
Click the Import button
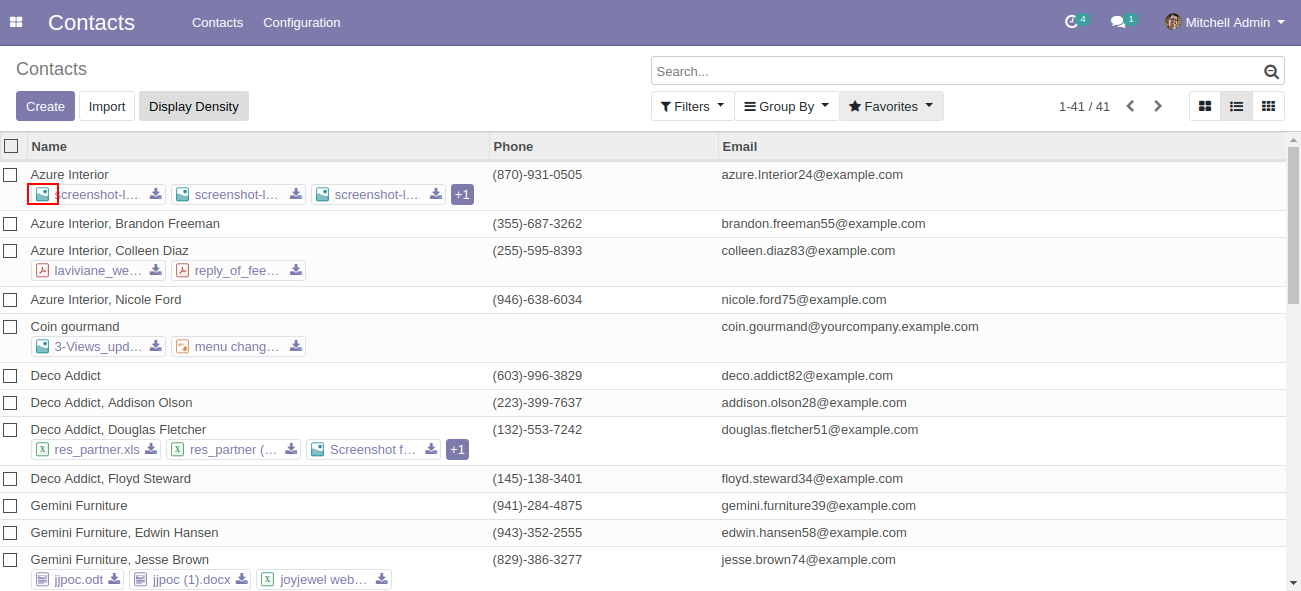(107, 106)
